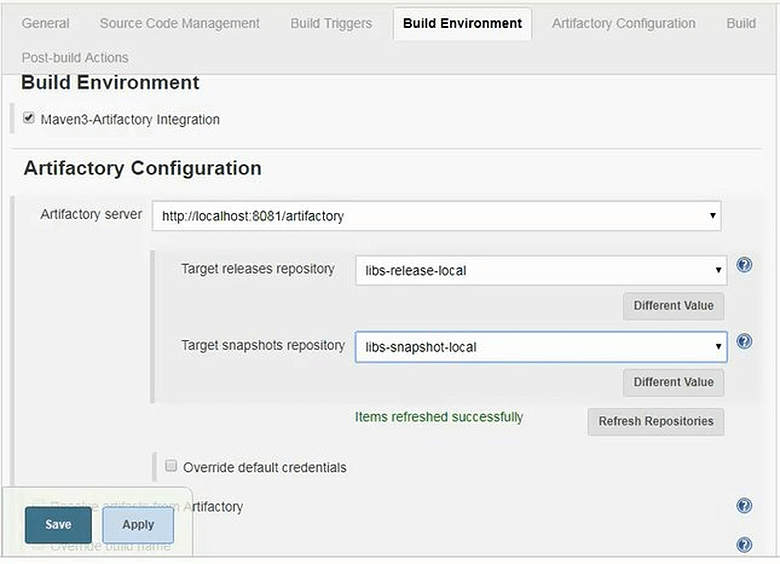Viewport: 780px width, 564px height.
Task: Click the Artifactory server label
Action: (x=91, y=214)
